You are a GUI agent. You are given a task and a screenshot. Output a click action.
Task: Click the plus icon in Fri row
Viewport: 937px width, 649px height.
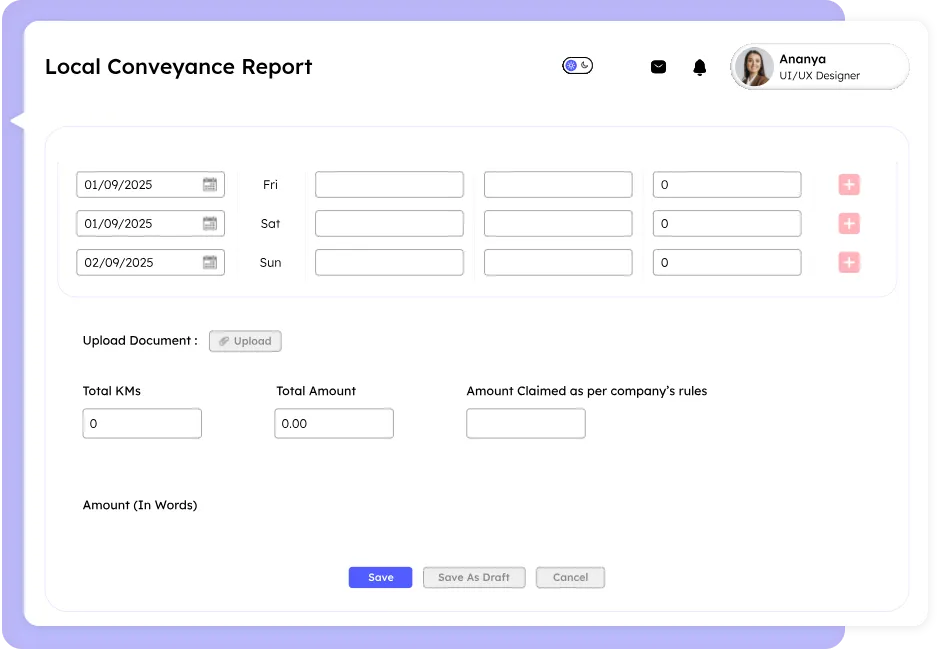tap(849, 185)
